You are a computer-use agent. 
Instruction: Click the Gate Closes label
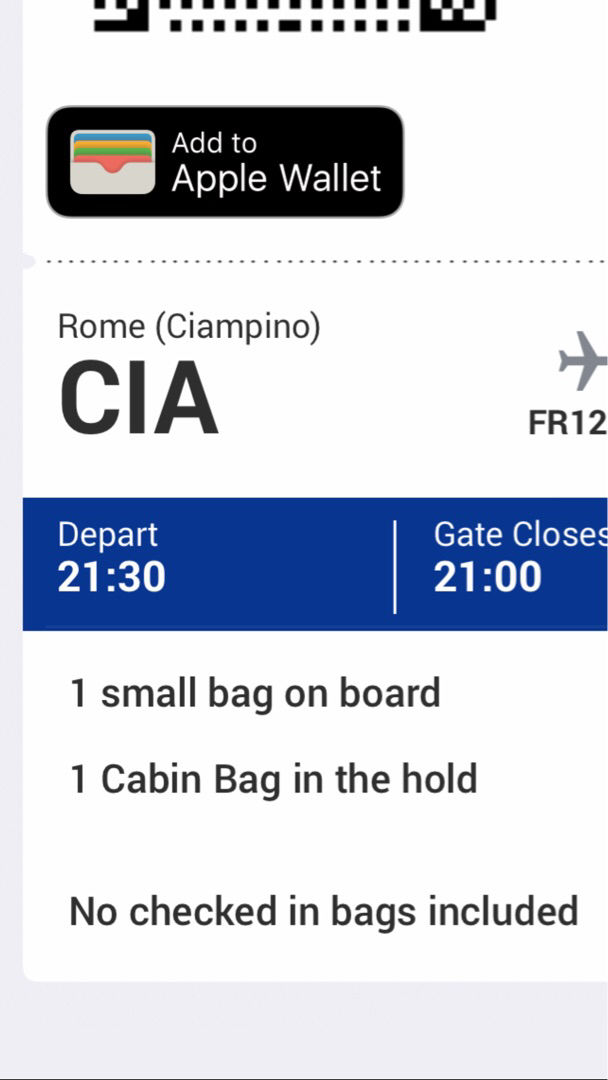click(x=520, y=534)
